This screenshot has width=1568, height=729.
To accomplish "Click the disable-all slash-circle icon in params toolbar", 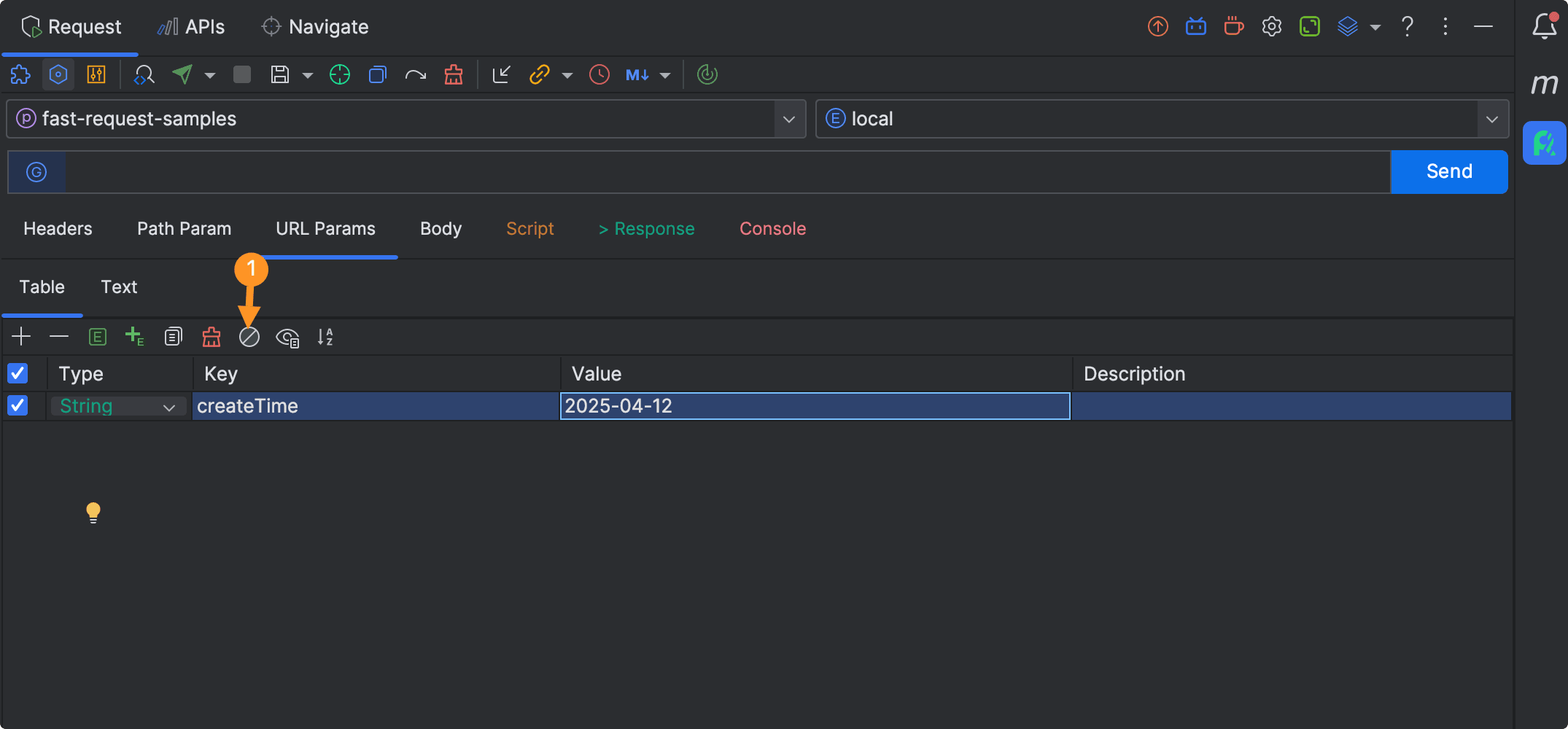I will coord(249,337).
